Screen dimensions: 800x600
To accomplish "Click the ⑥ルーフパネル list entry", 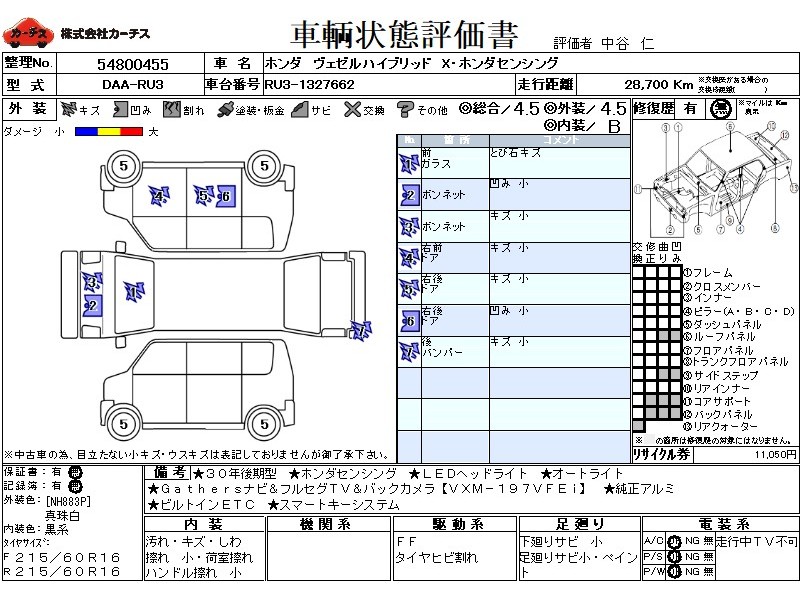I will [719, 337].
